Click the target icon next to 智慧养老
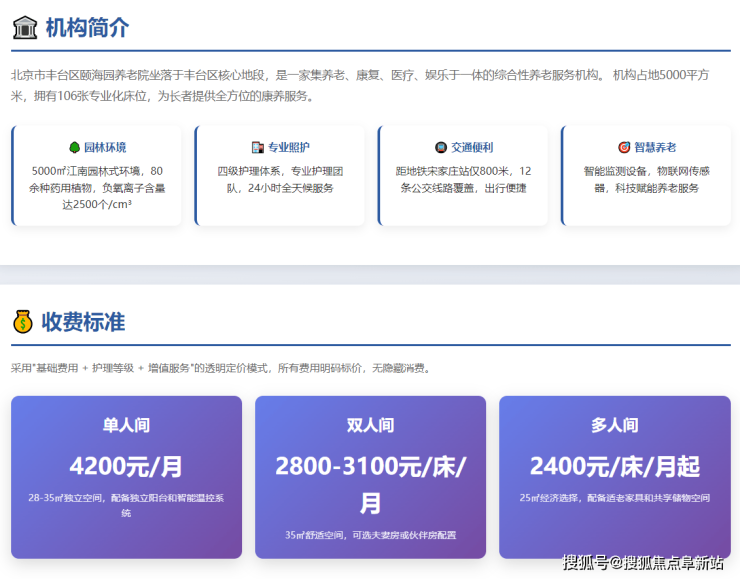Image resolution: width=740 pixels, height=579 pixels. [624, 147]
